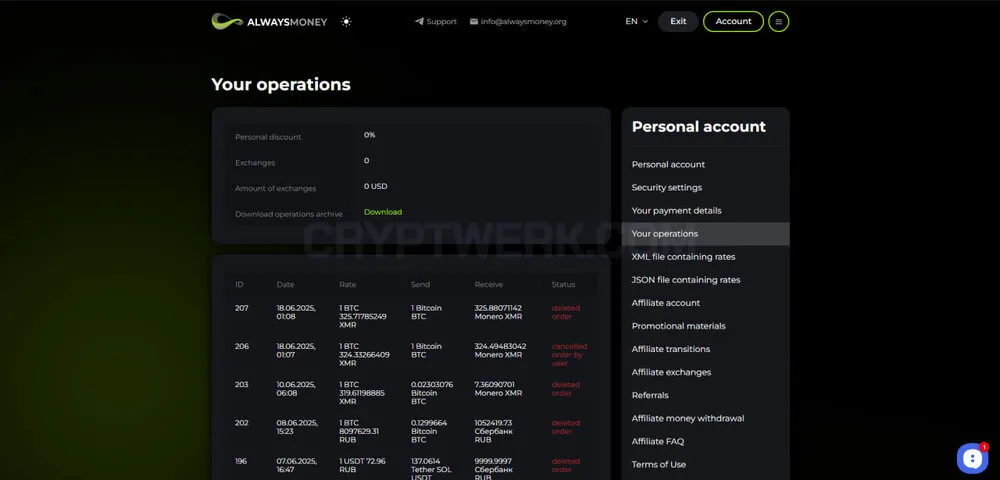Click rate 1 BTC 8097629.31 RUB
1000x480 pixels.
(359, 431)
